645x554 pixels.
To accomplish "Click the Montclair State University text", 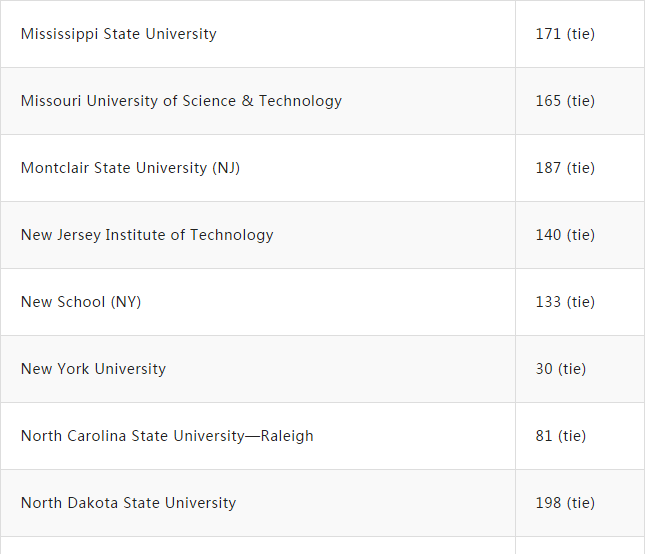I will [x=114, y=168].
